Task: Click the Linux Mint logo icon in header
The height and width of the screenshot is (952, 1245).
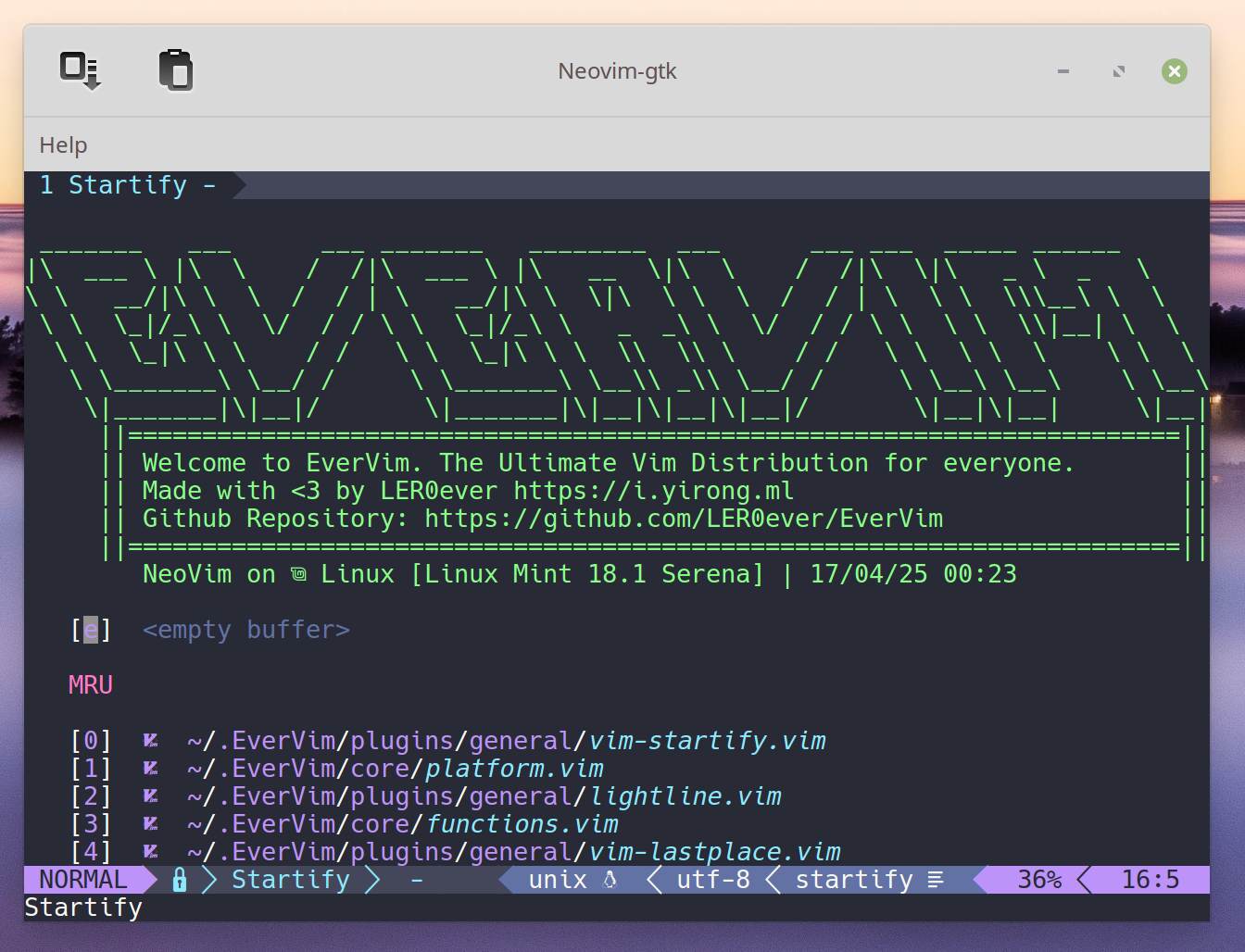Action: point(298,574)
